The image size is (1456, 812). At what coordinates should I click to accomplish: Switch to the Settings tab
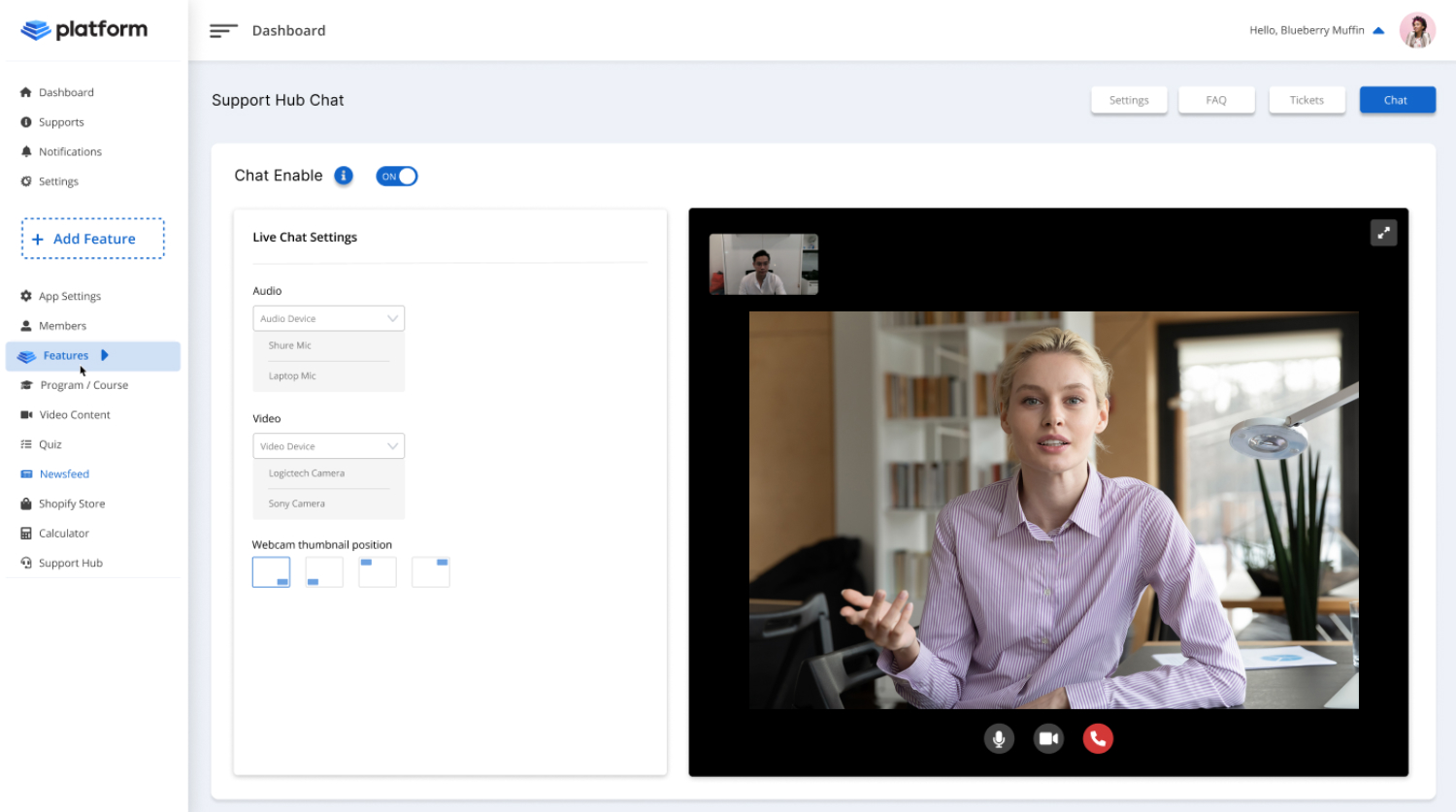[1129, 100]
